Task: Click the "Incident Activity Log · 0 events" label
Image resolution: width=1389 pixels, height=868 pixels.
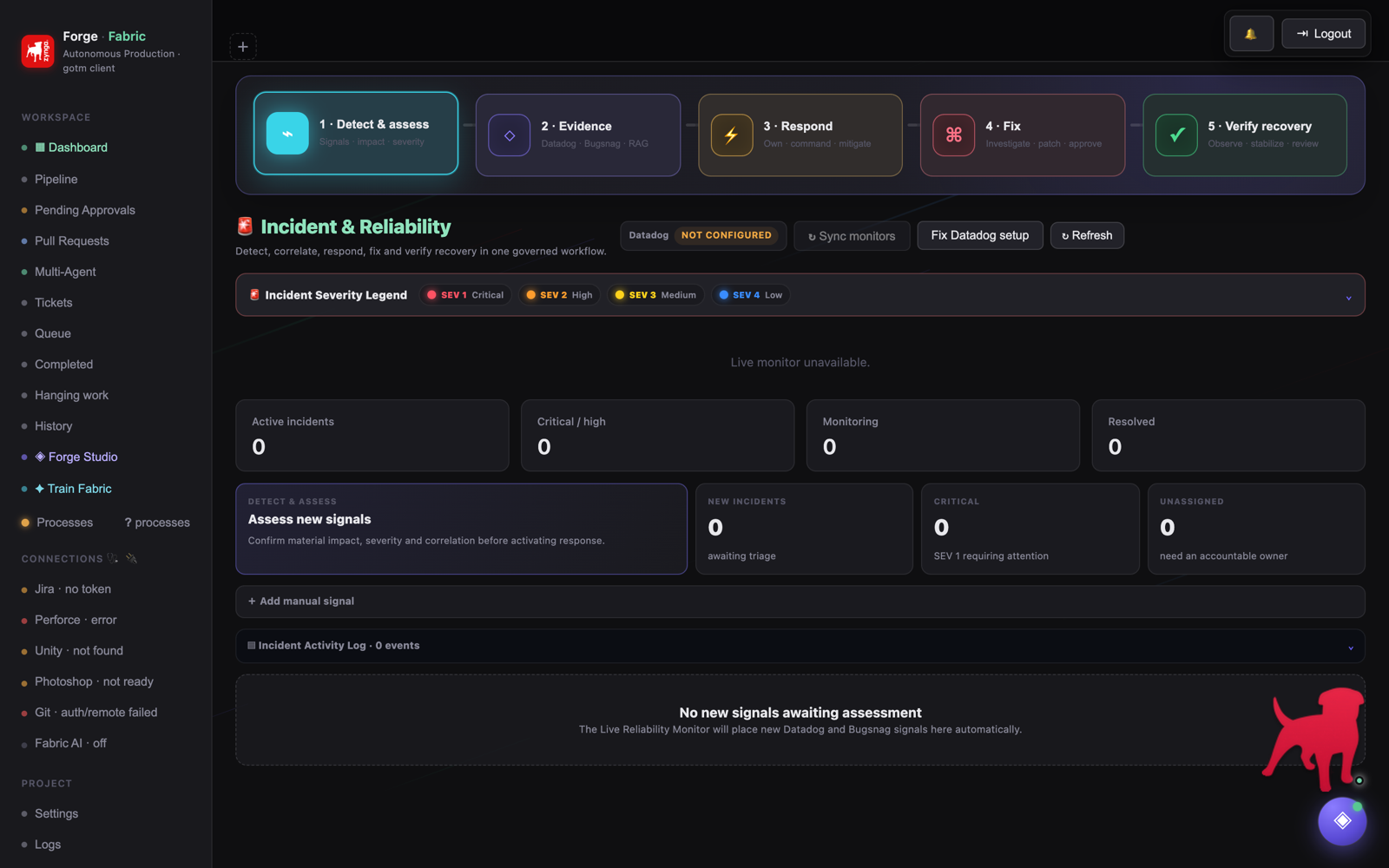Action: (339, 646)
